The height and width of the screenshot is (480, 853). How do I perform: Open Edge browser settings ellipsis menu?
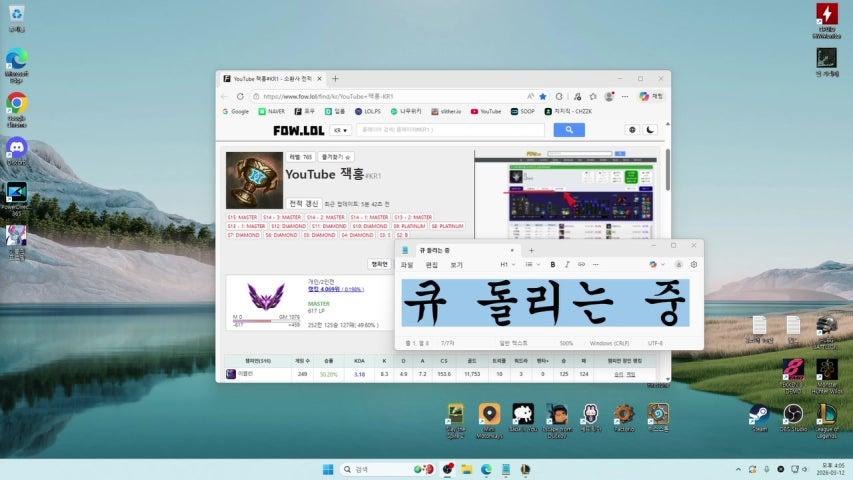tap(625, 96)
